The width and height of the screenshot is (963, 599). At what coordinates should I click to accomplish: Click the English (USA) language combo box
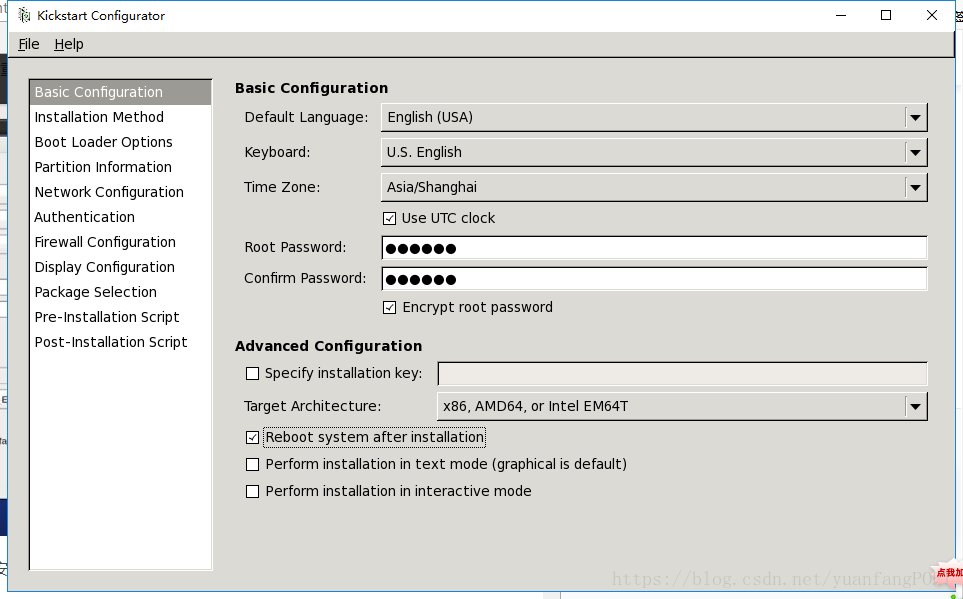tap(654, 117)
